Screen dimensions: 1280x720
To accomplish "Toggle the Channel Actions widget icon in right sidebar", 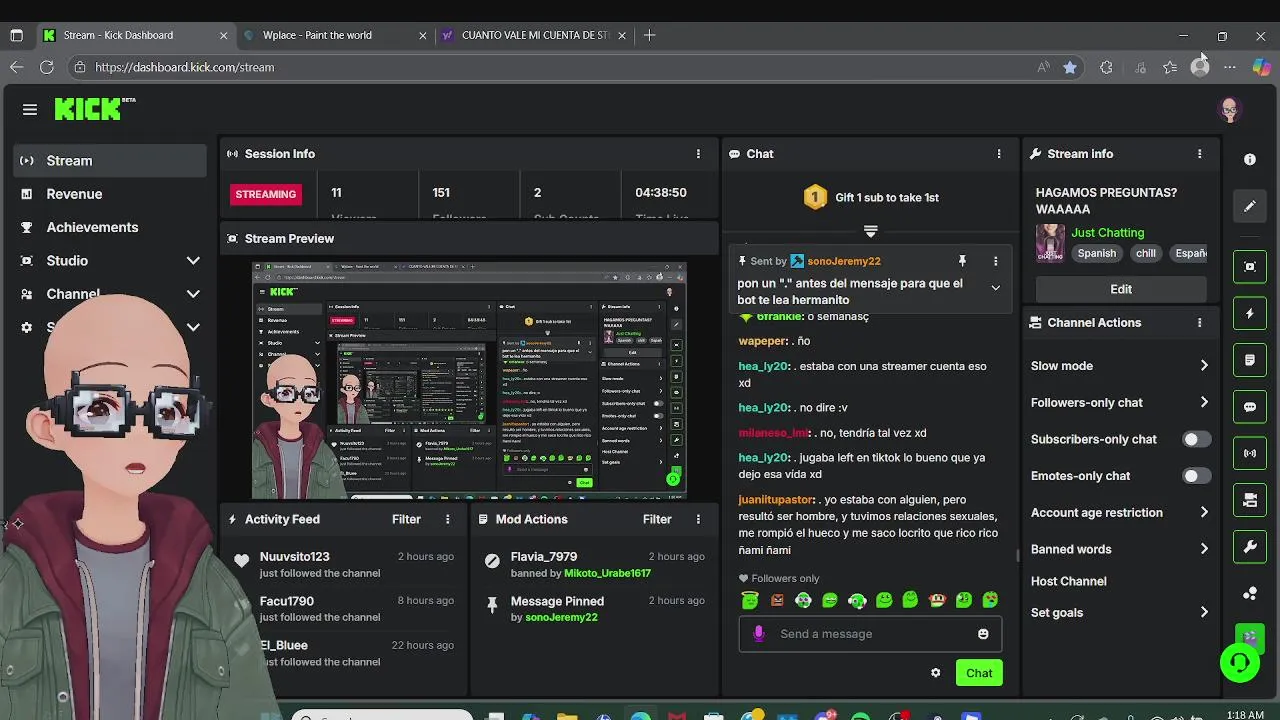I will [1250, 500].
